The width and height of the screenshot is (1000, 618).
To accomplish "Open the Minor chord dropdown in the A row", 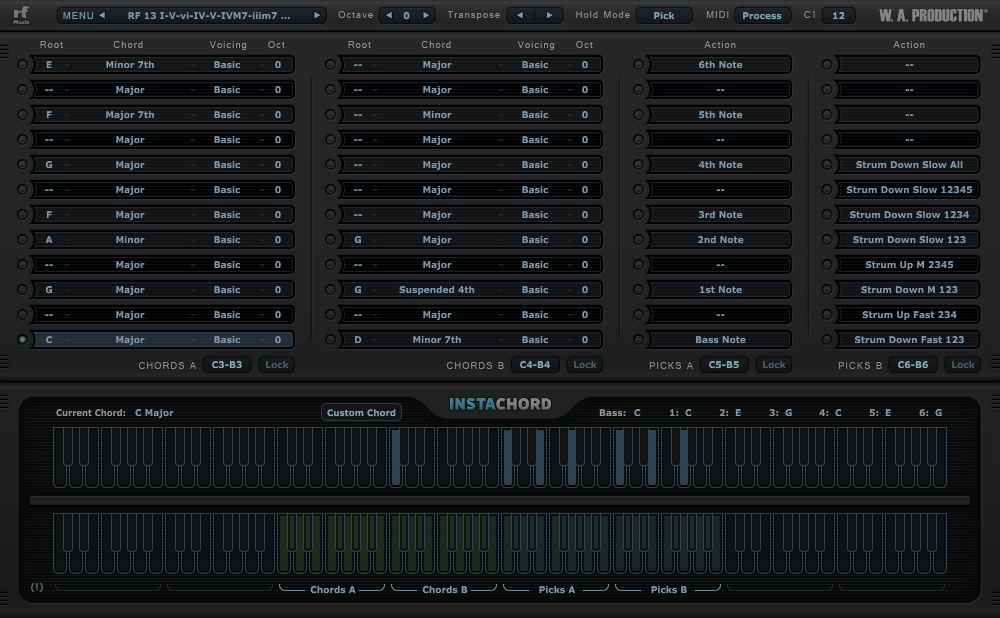I will coord(129,240).
